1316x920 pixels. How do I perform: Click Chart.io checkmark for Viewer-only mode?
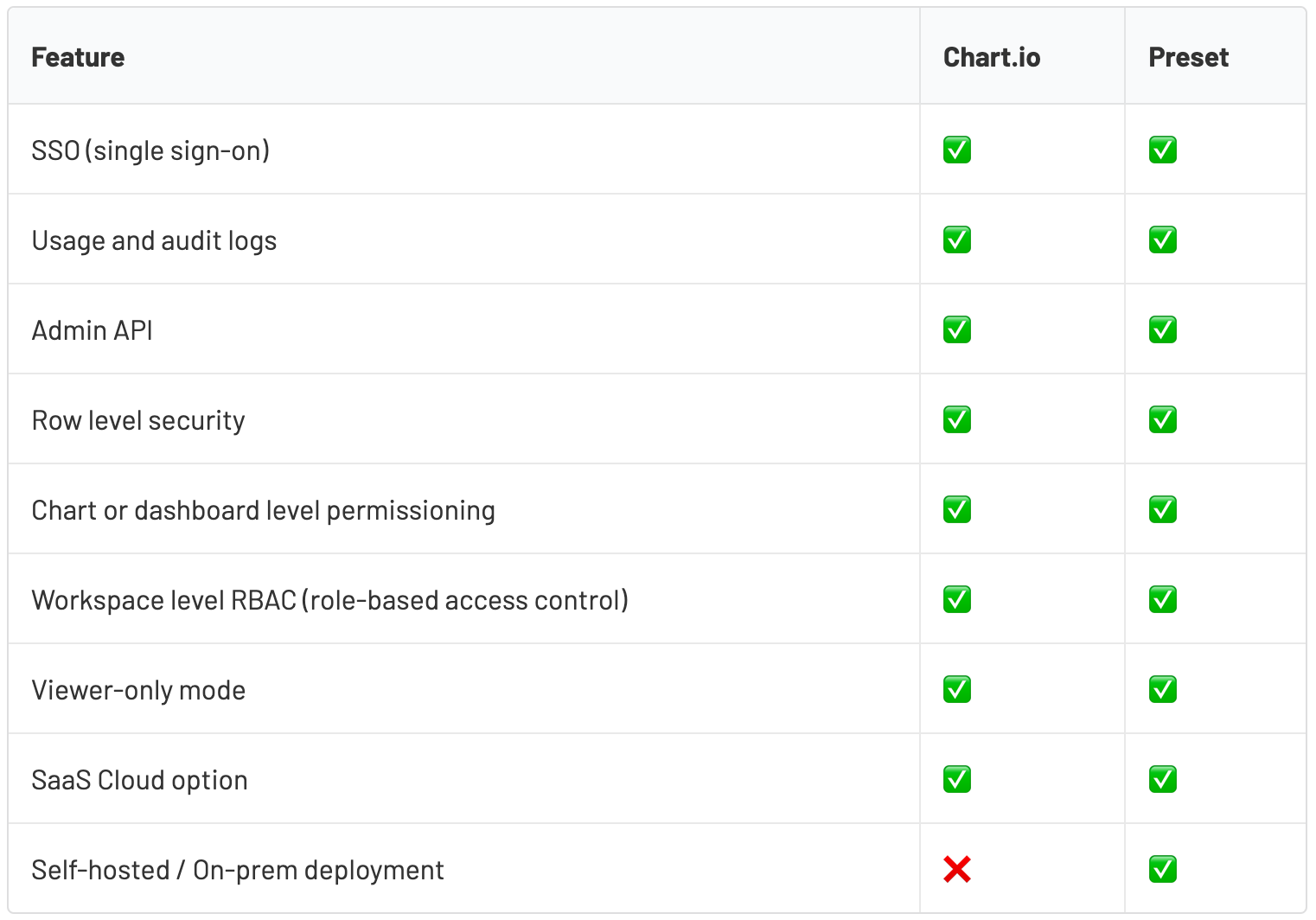click(957, 689)
